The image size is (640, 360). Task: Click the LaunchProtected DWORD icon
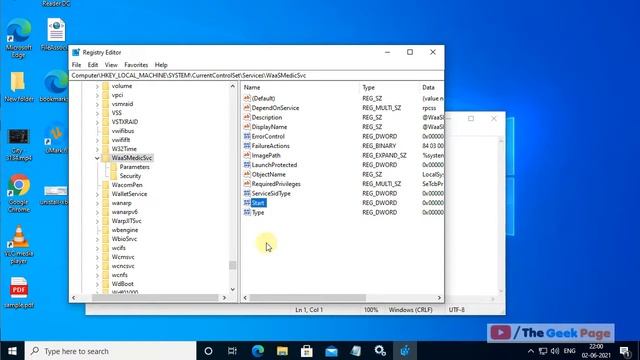click(247, 165)
